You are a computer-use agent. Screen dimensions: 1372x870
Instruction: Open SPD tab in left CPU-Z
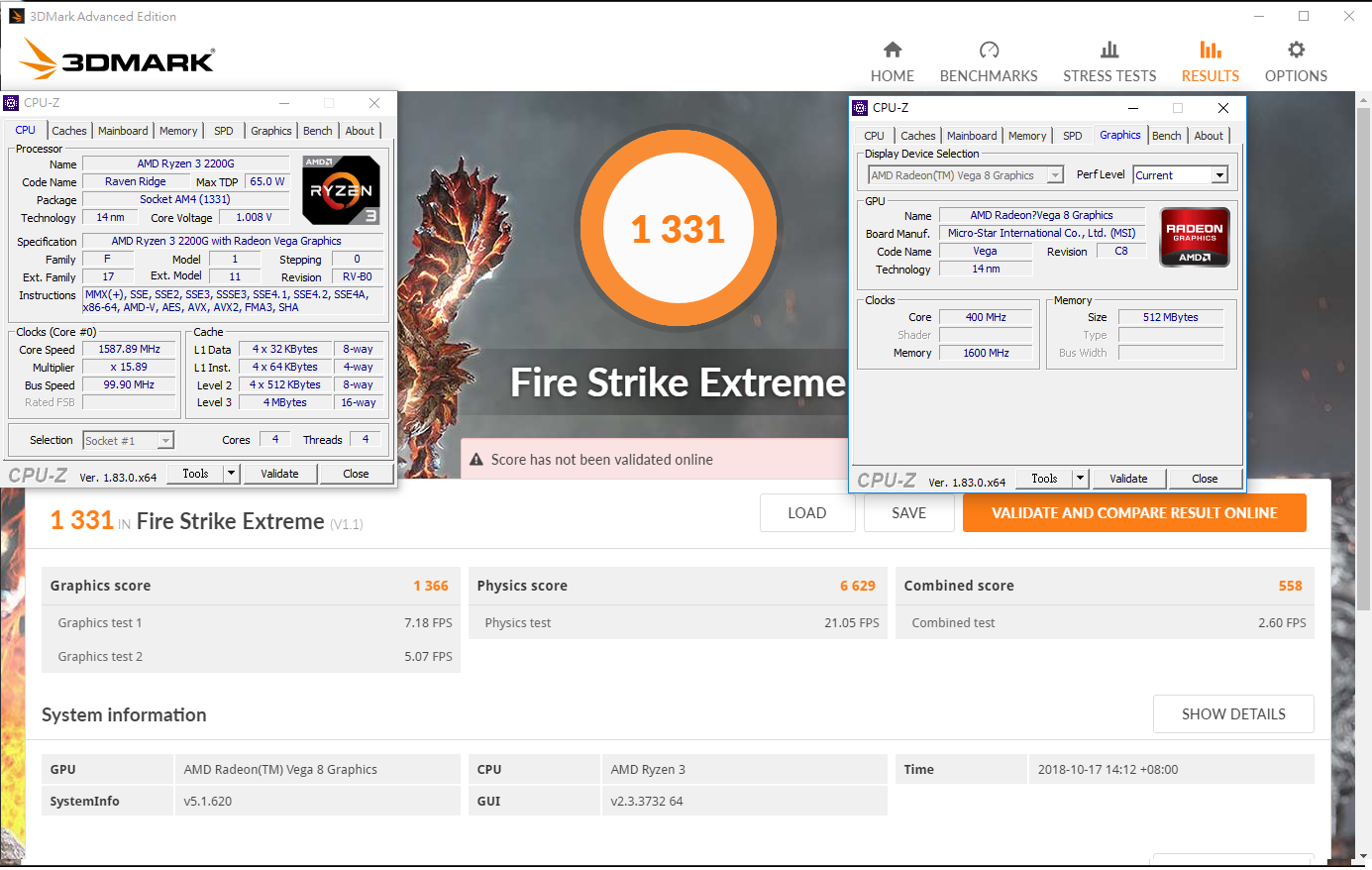(x=224, y=131)
